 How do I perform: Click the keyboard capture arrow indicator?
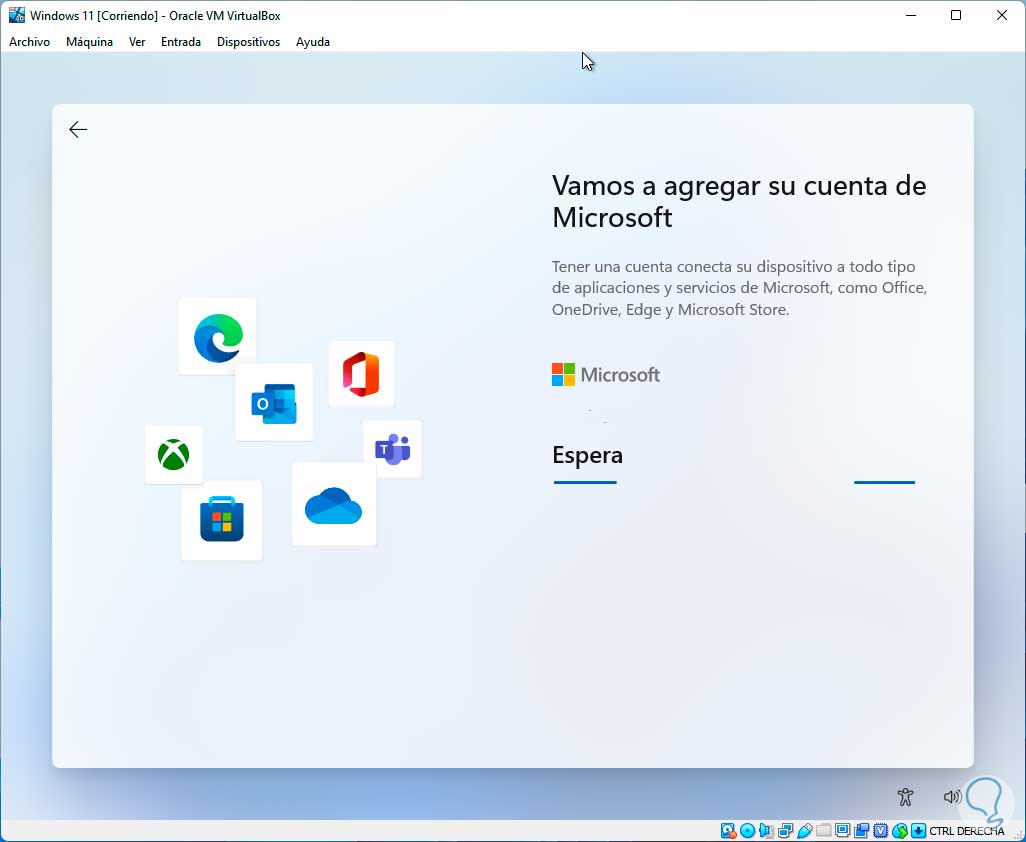[919, 831]
